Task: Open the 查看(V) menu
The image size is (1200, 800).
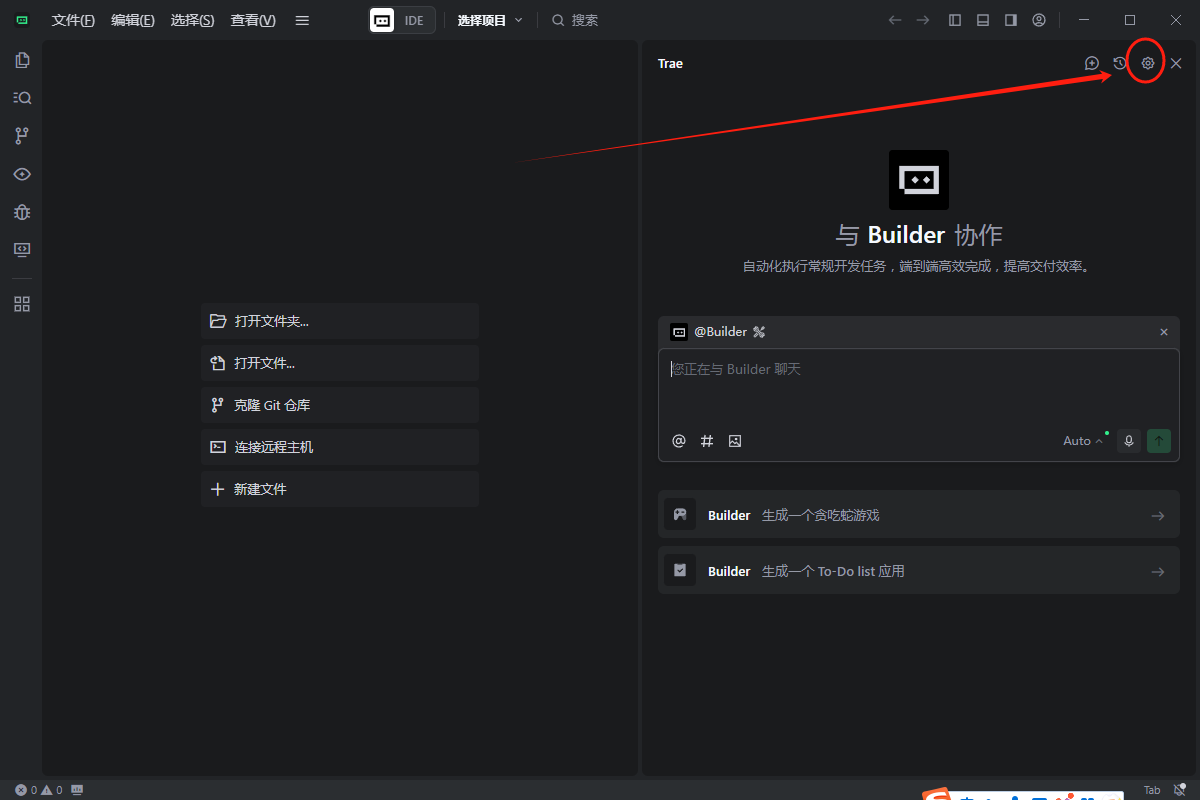Action: pyautogui.click(x=253, y=20)
